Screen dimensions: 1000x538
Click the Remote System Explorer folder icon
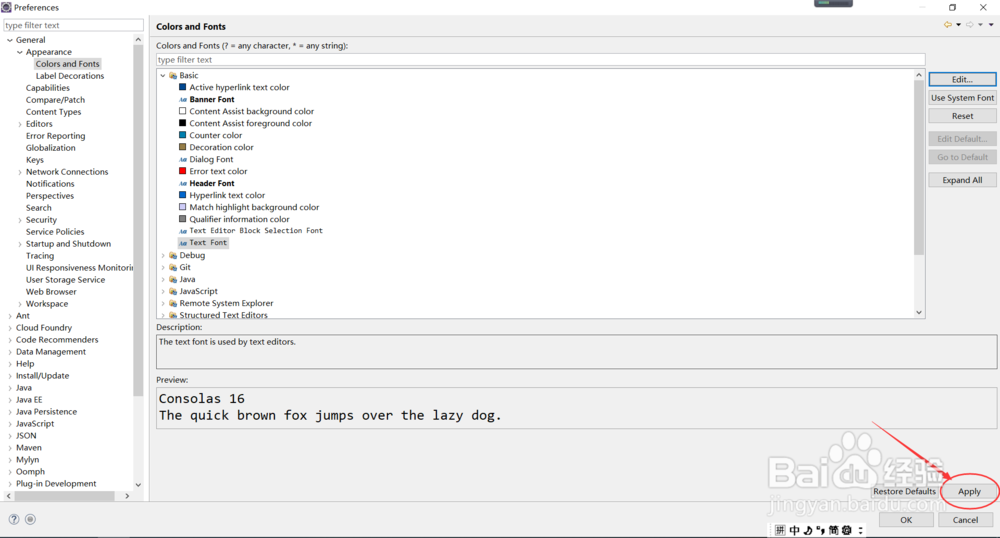[x=173, y=303]
